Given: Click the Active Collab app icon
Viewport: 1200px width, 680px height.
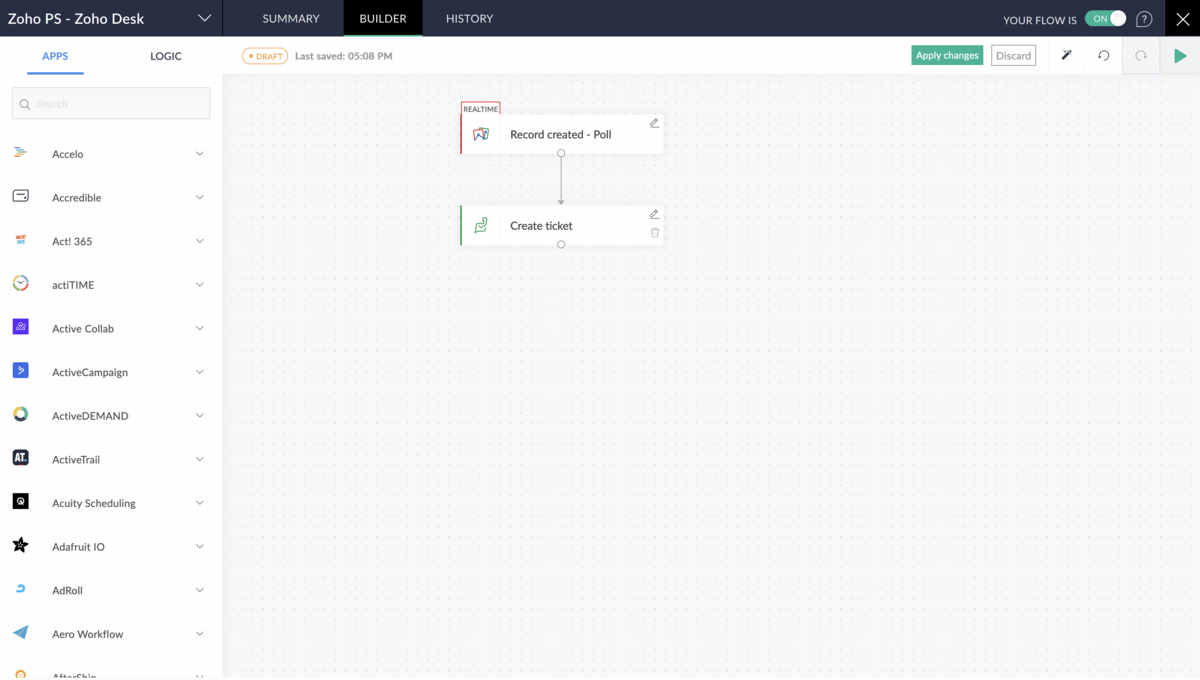Looking at the screenshot, I should tap(20, 327).
